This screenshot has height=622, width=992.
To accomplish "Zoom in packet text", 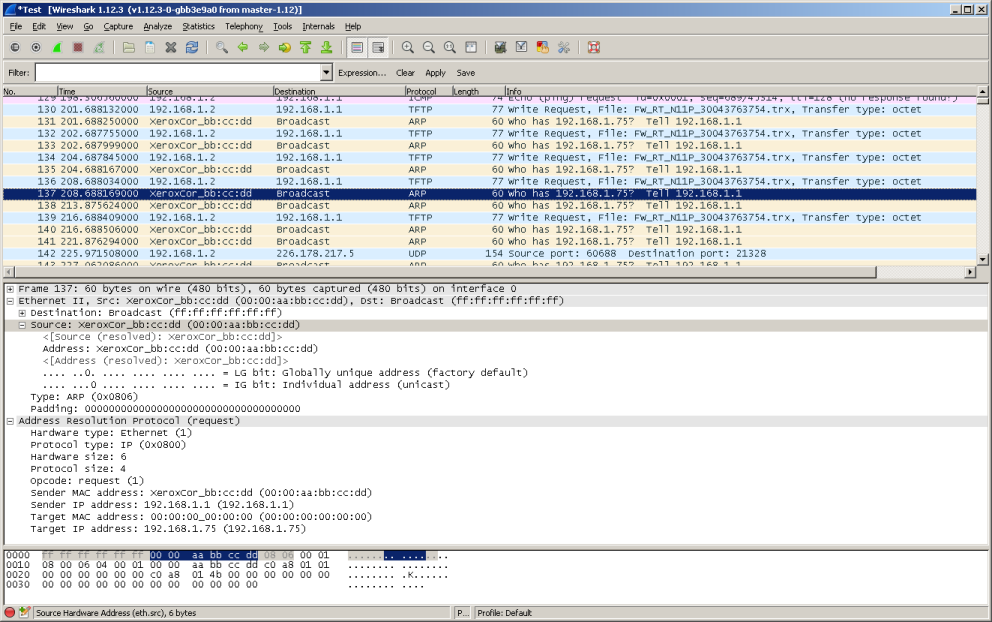I will 407,47.
